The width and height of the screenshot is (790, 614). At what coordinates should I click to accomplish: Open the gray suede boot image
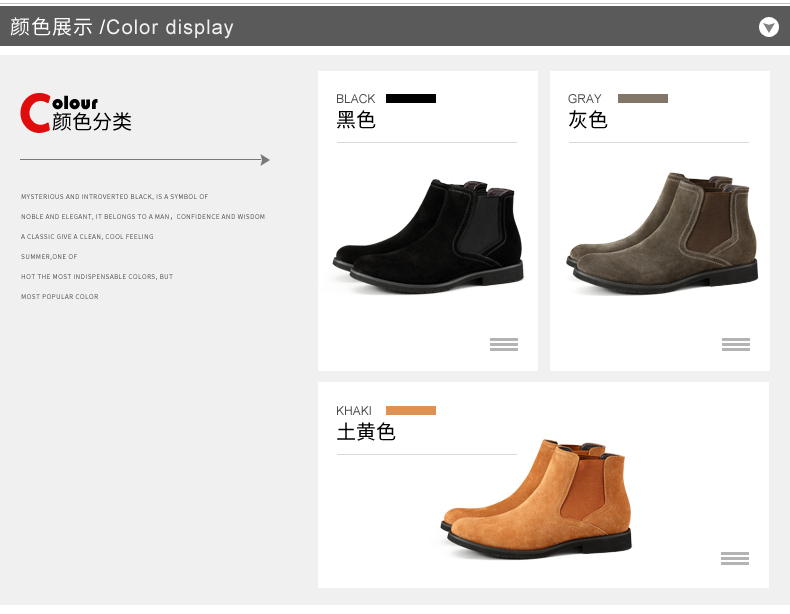pos(662,235)
